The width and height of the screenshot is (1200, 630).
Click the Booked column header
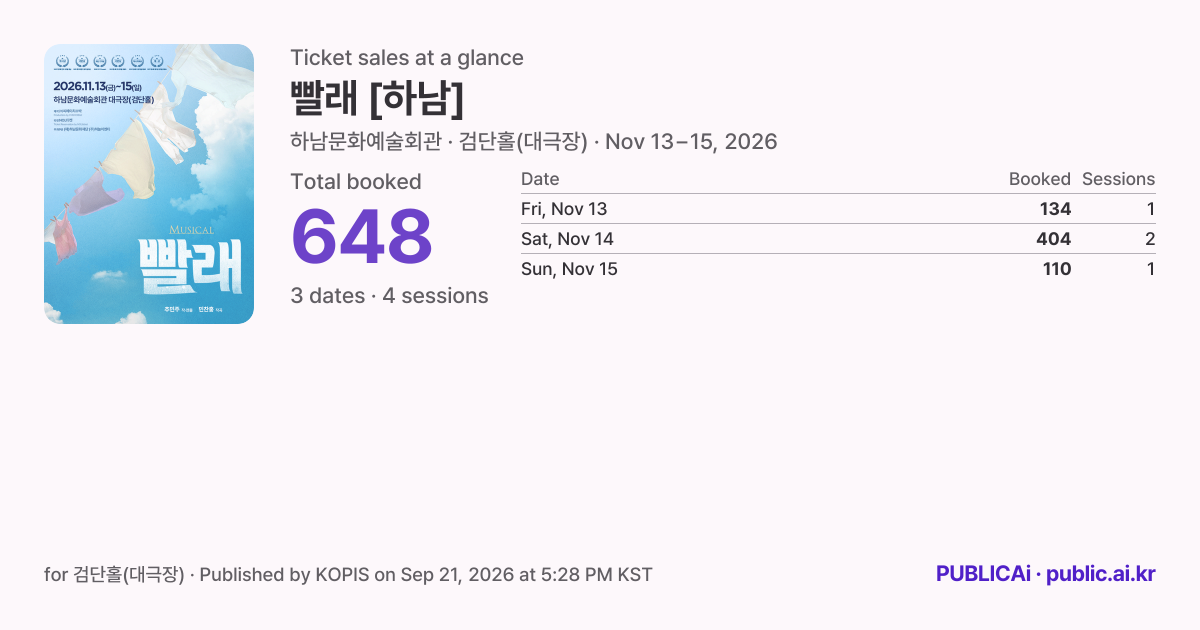1040,179
